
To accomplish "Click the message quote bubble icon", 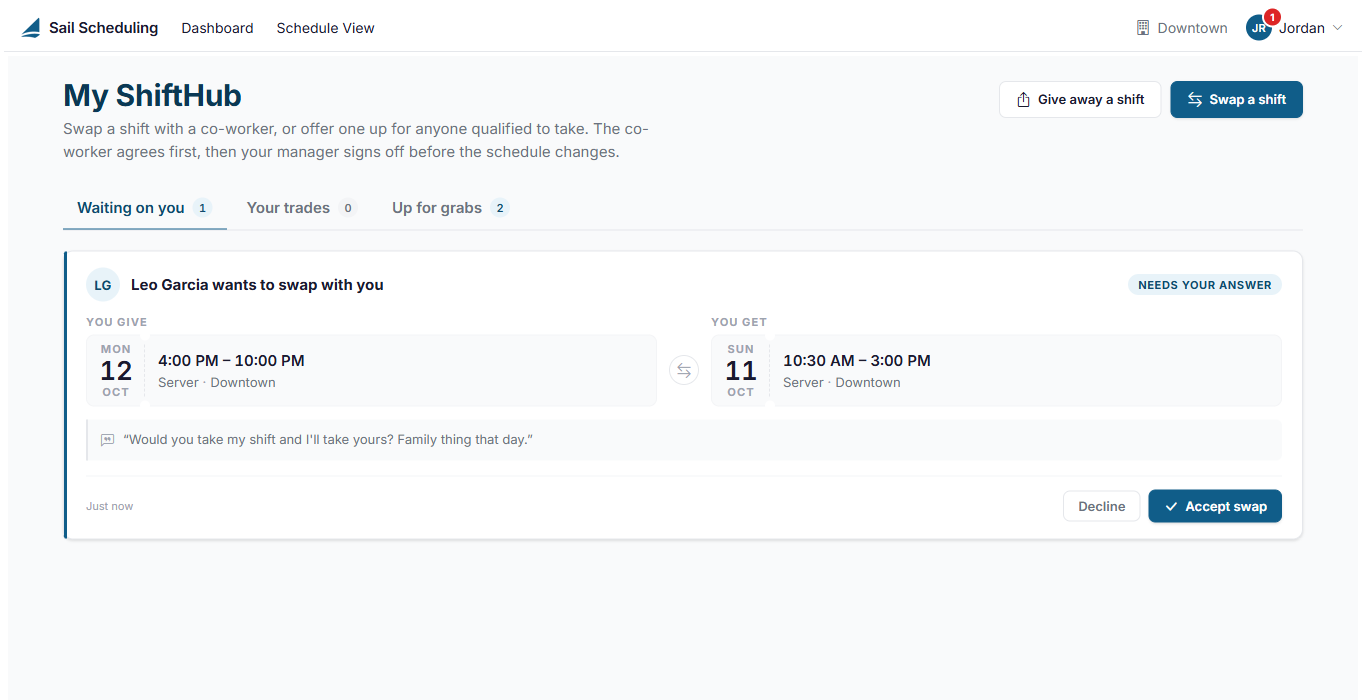I will (108, 440).
